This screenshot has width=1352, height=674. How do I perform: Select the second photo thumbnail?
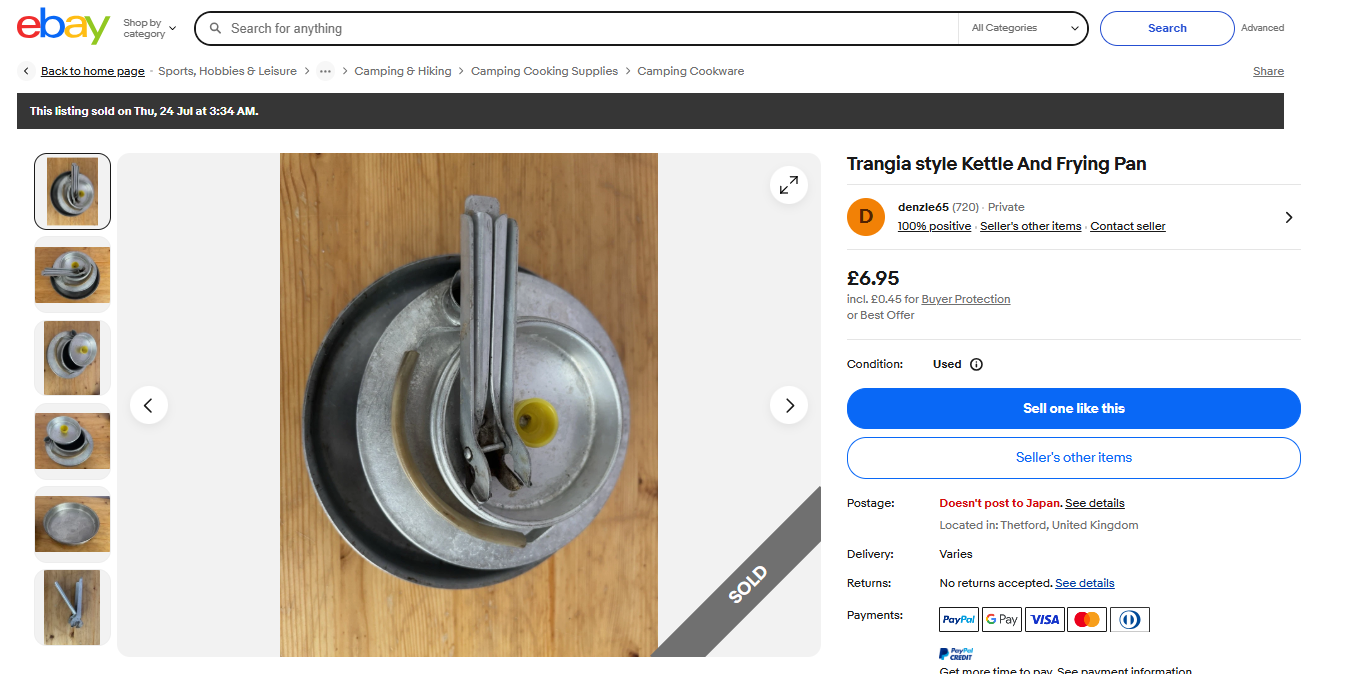tap(72, 274)
